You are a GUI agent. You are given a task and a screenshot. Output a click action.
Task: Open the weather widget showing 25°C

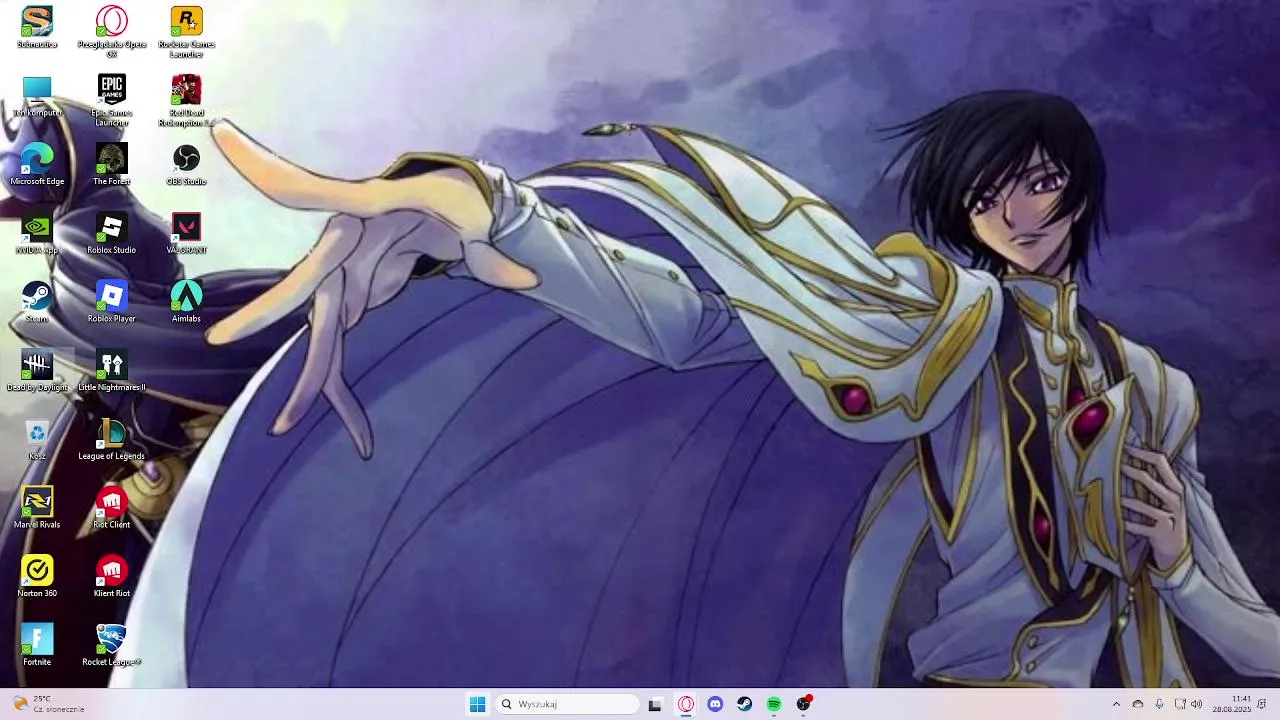click(x=48, y=704)
